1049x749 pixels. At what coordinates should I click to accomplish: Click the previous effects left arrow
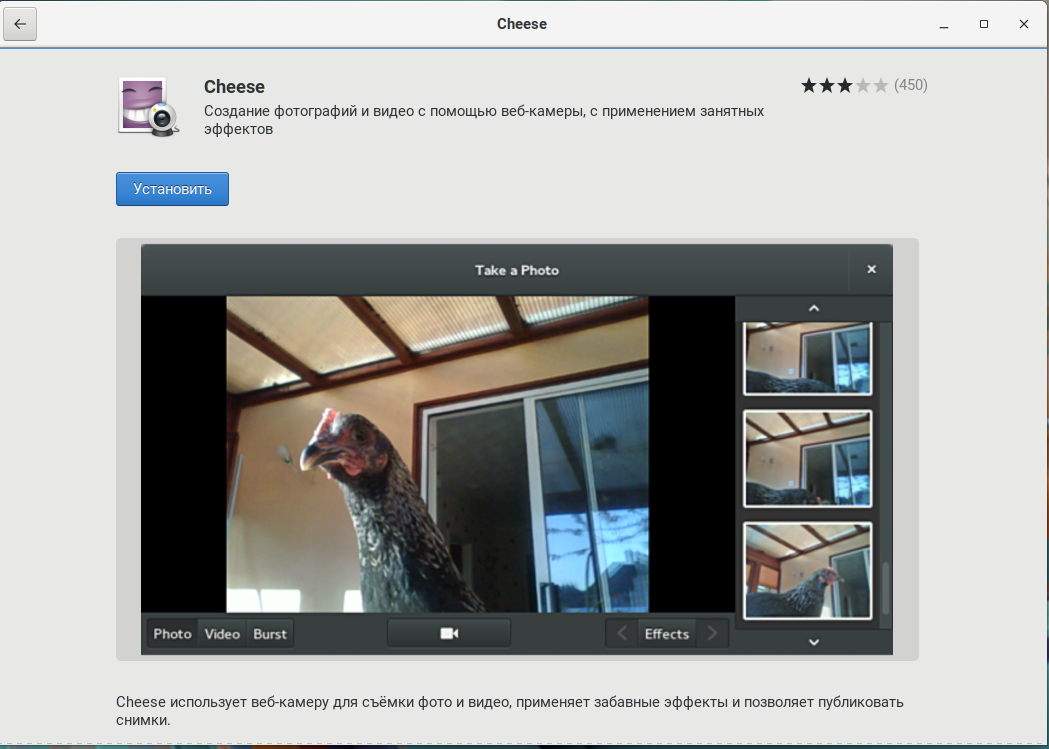621,633
